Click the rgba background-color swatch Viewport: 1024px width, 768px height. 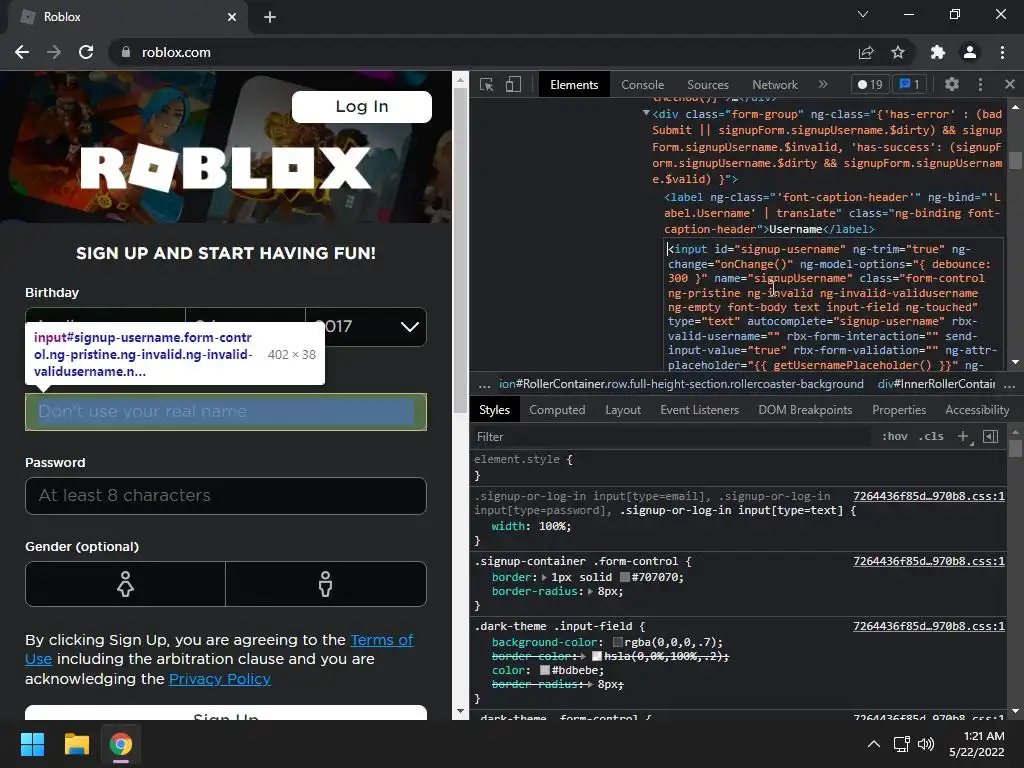click(x=618, y=643)
